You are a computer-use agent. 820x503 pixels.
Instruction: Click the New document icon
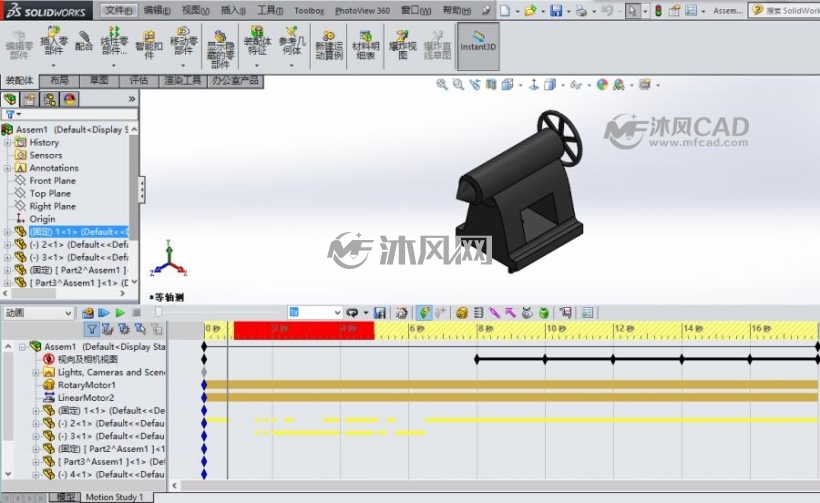(505, 10)
